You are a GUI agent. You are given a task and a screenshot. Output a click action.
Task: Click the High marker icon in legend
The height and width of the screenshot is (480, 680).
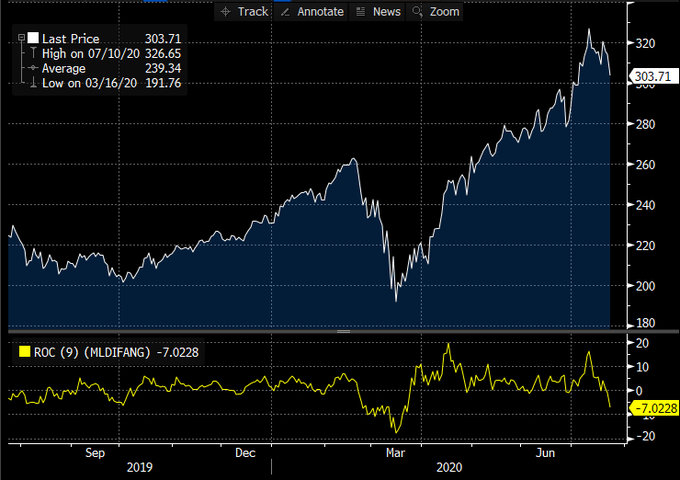tap(33, 53)
